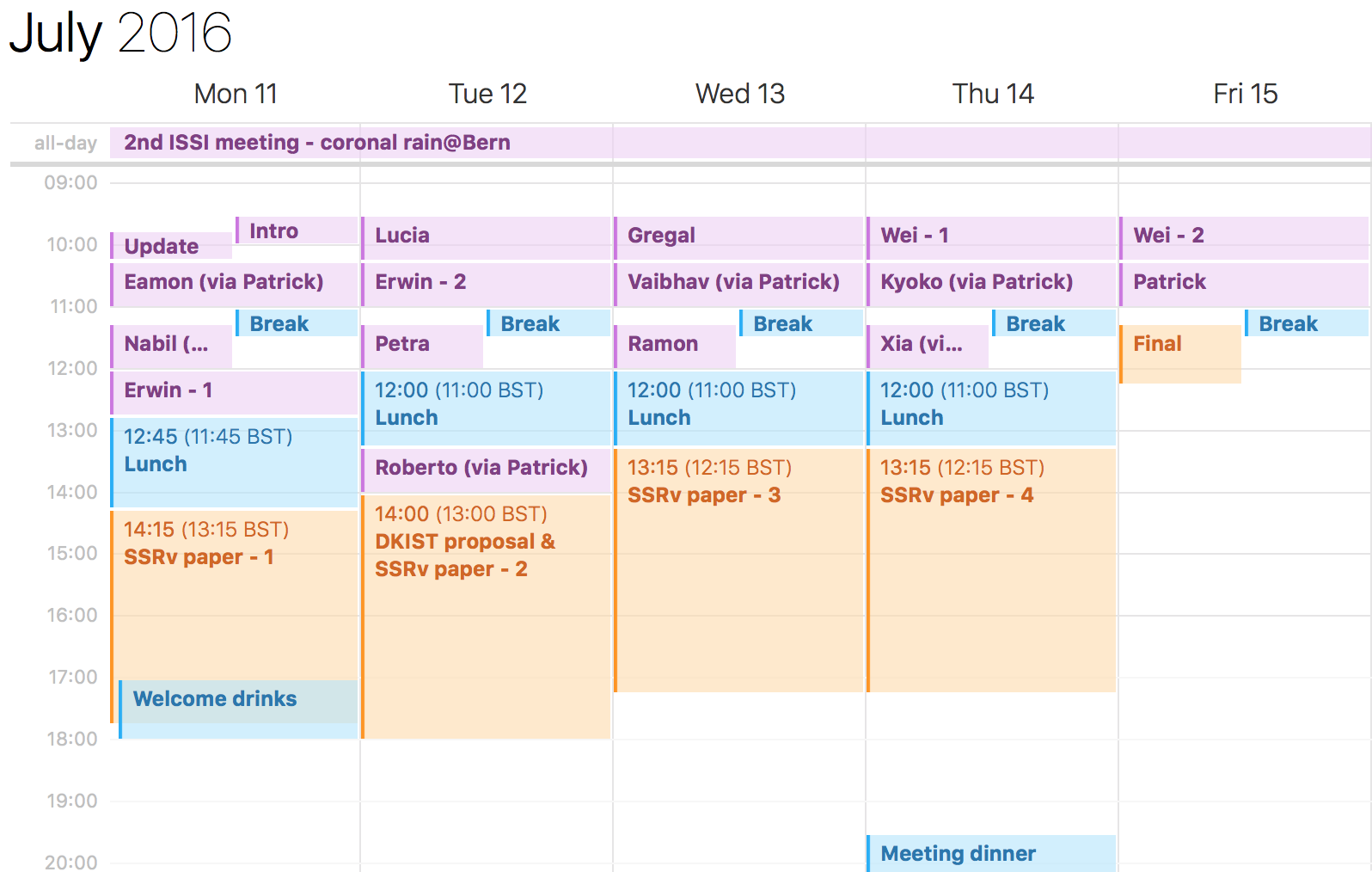Click the Wed 13 day header
This screenshot has width=1372, height=872.
point(740,94)
